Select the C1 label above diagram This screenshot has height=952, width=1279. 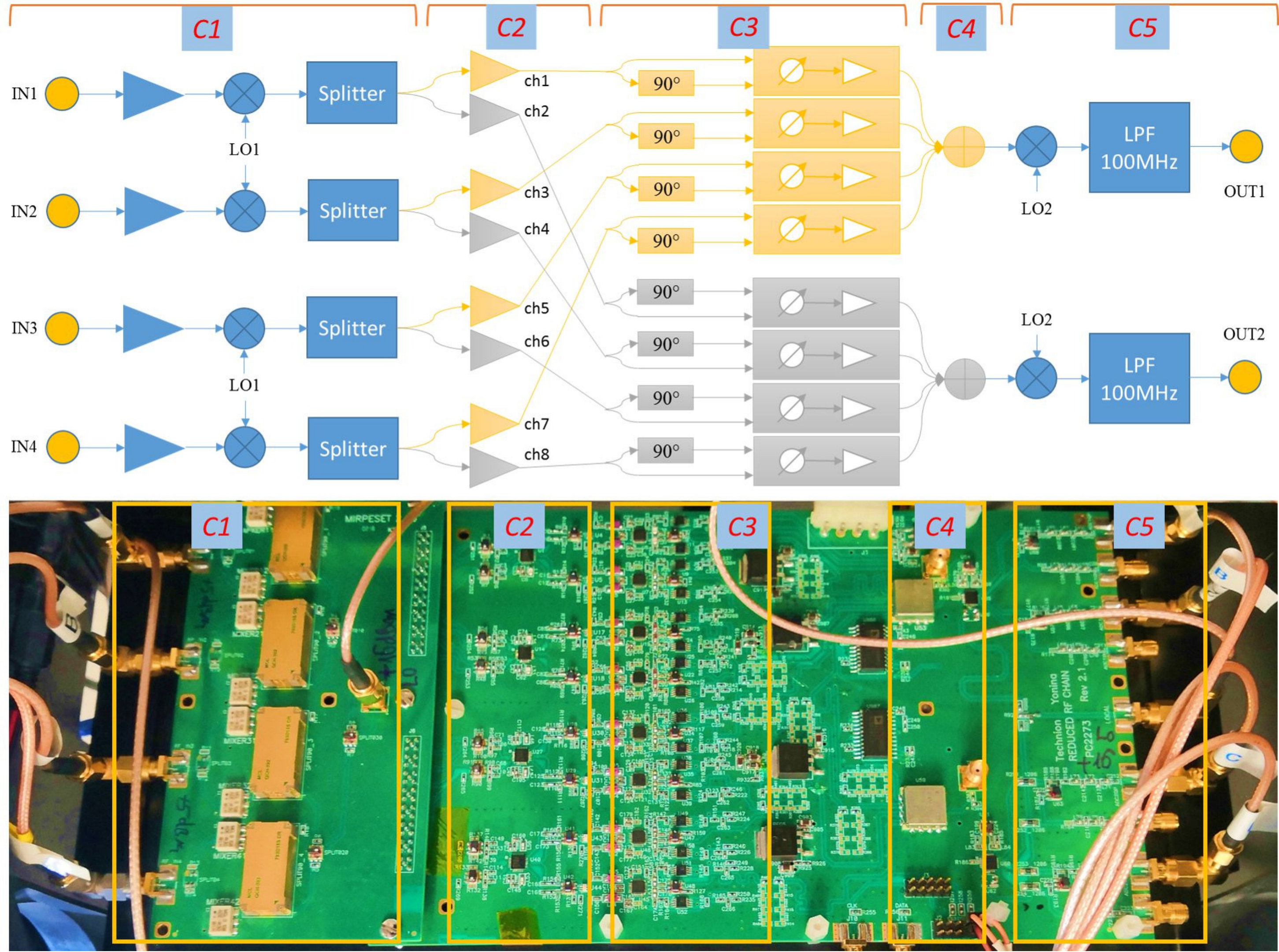(x=207, y=28)
